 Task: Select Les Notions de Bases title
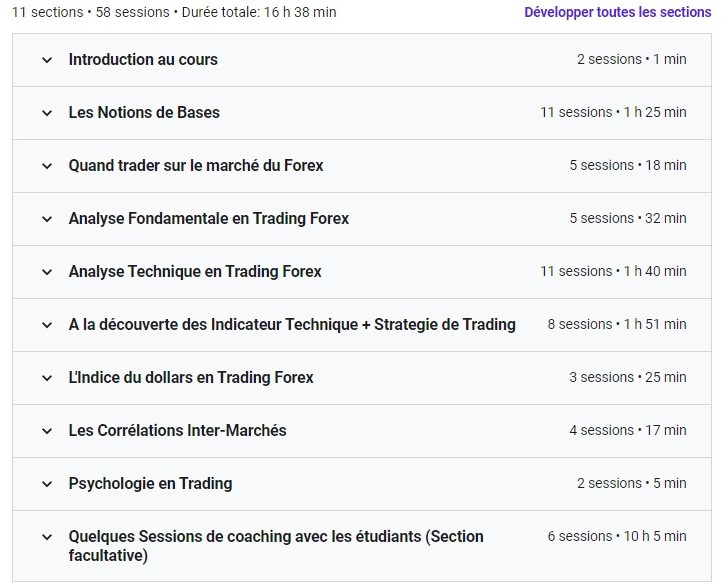coord(144,113)
